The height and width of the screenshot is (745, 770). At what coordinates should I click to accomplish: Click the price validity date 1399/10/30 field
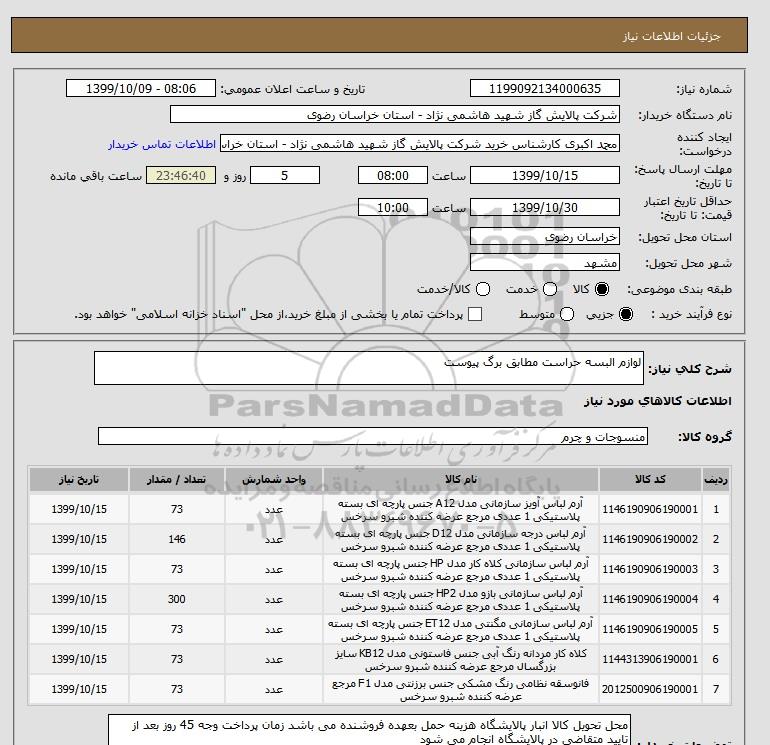(545, 208)
